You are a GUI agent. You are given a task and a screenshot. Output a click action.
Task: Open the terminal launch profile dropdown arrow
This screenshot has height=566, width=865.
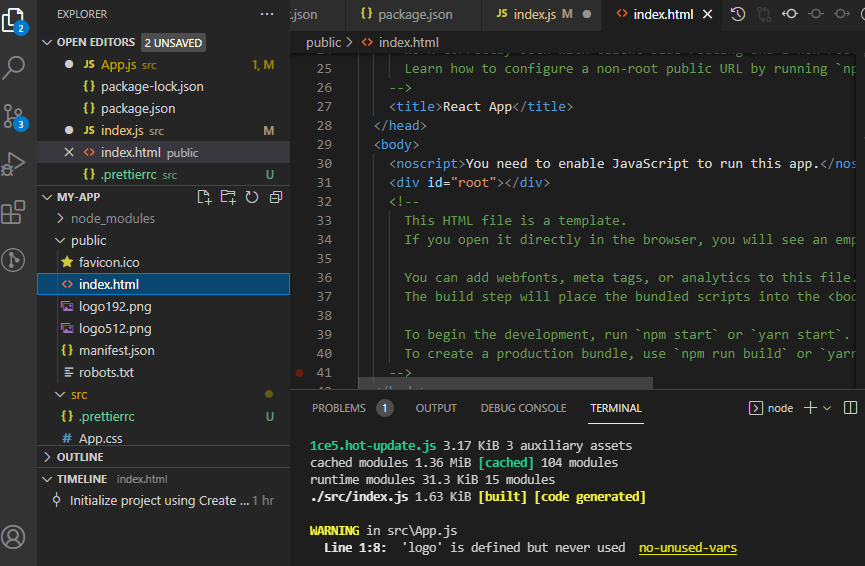click(827, 408)
